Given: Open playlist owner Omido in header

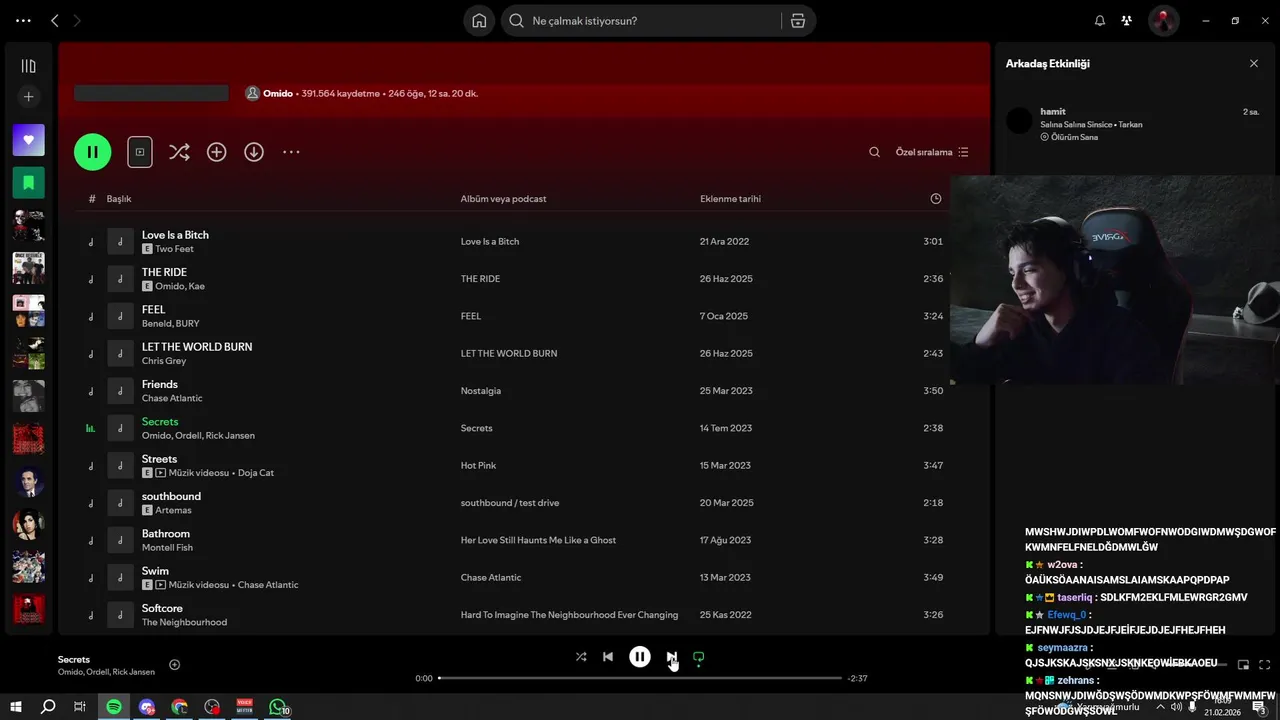Looking at the screenshot, I should (x=278, y=93).
